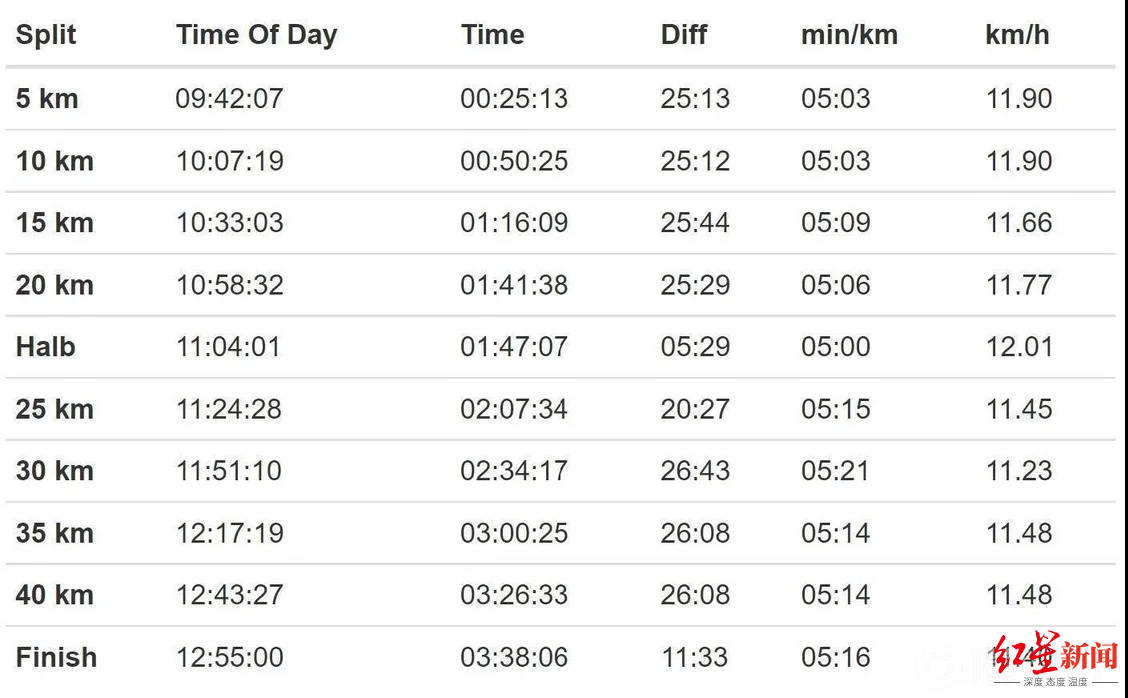The width and height of the screenshot is (1128, 698).
Task: Click the 10 km split row label
Action: tap(55, 161)
